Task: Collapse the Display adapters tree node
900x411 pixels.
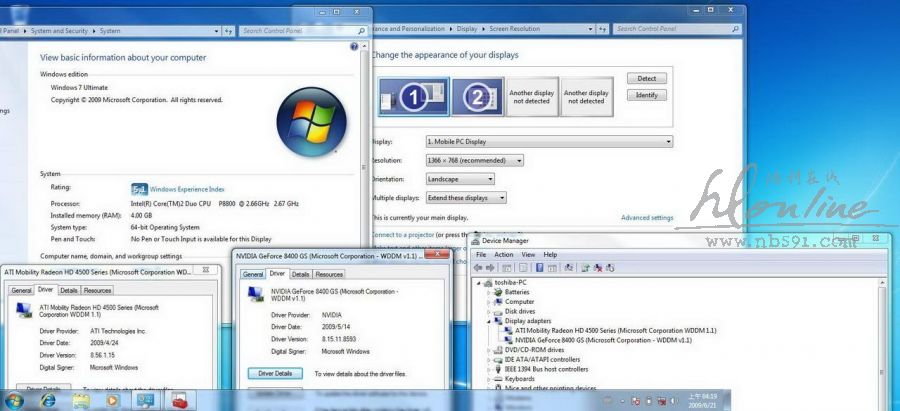Action: coord(489,321)
